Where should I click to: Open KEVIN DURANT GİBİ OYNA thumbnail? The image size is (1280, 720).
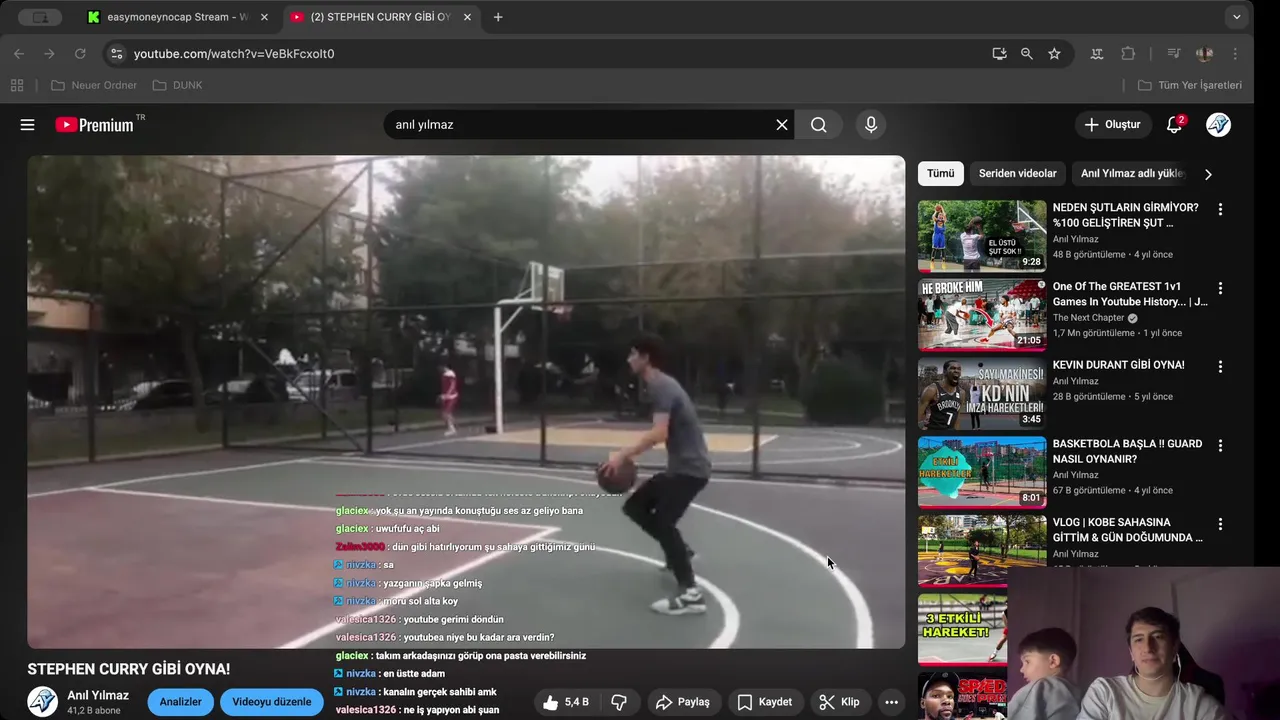[982, 394]
